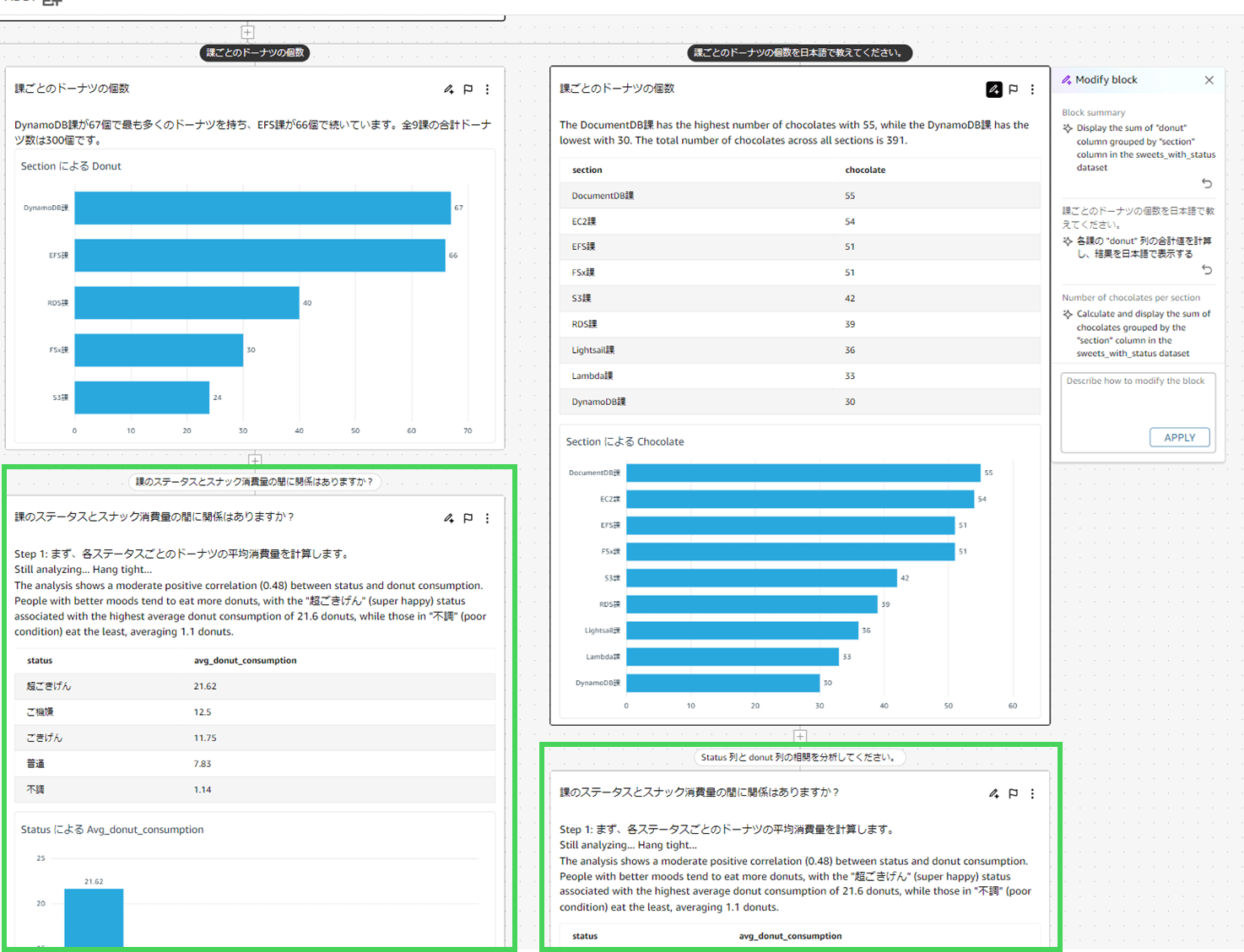Image resolution: width=1244 pixels, height=952 pixels.
Task: Open kebab menu of the Donut chart block
Action: (487, 89)
